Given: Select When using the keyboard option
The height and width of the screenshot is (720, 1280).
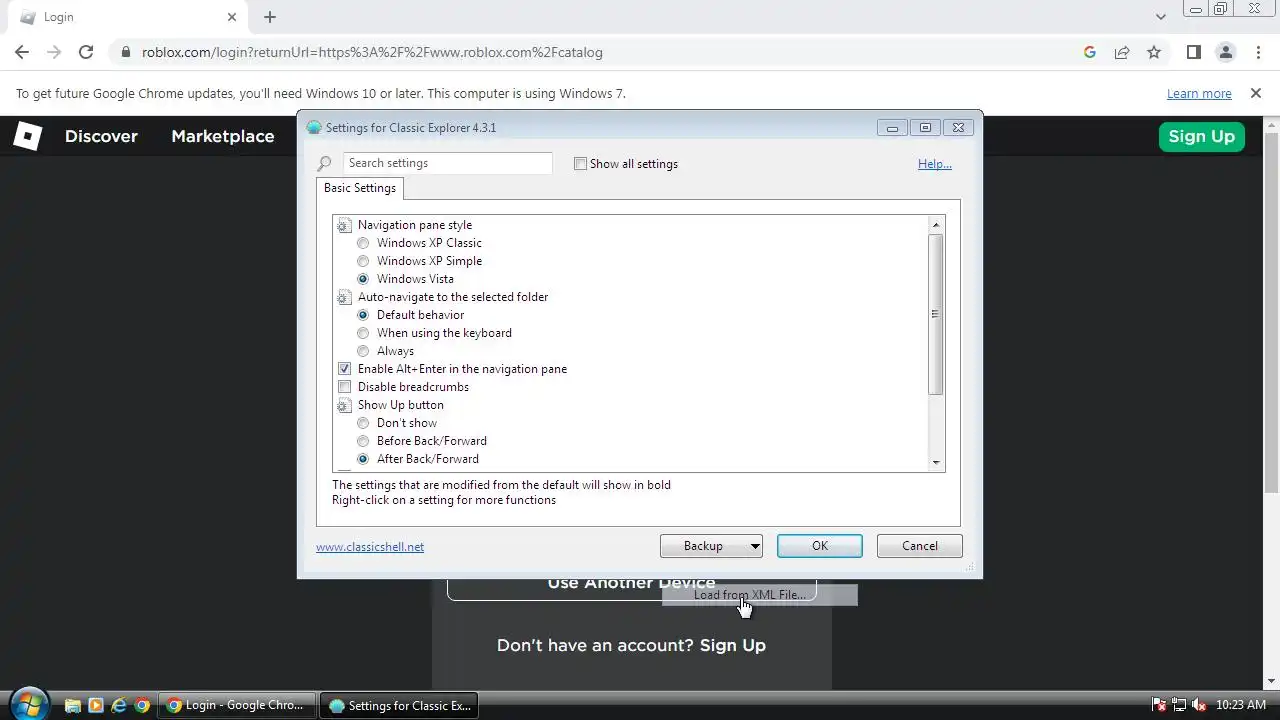Looking at the screenshot, I should point(434,333).
